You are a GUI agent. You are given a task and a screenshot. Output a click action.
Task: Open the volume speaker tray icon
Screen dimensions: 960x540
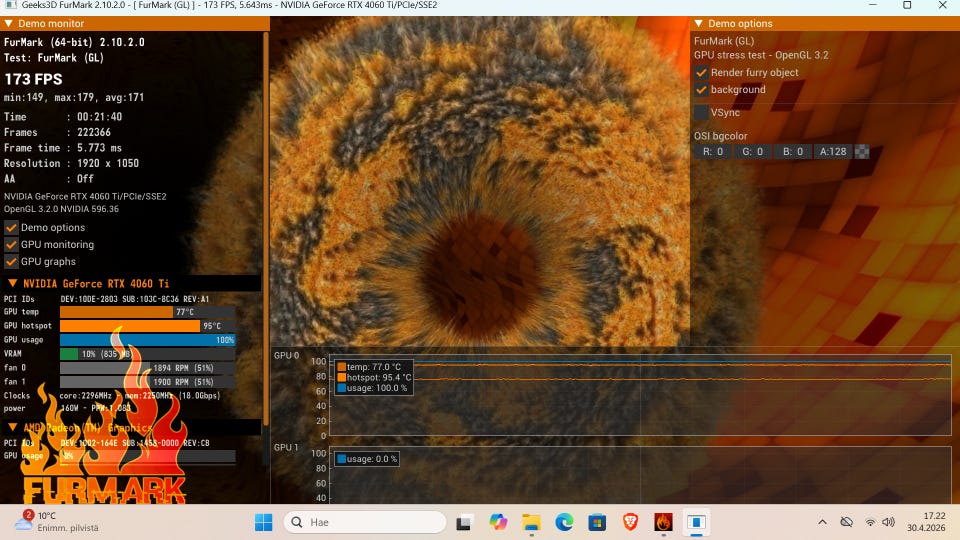(888, 522)
